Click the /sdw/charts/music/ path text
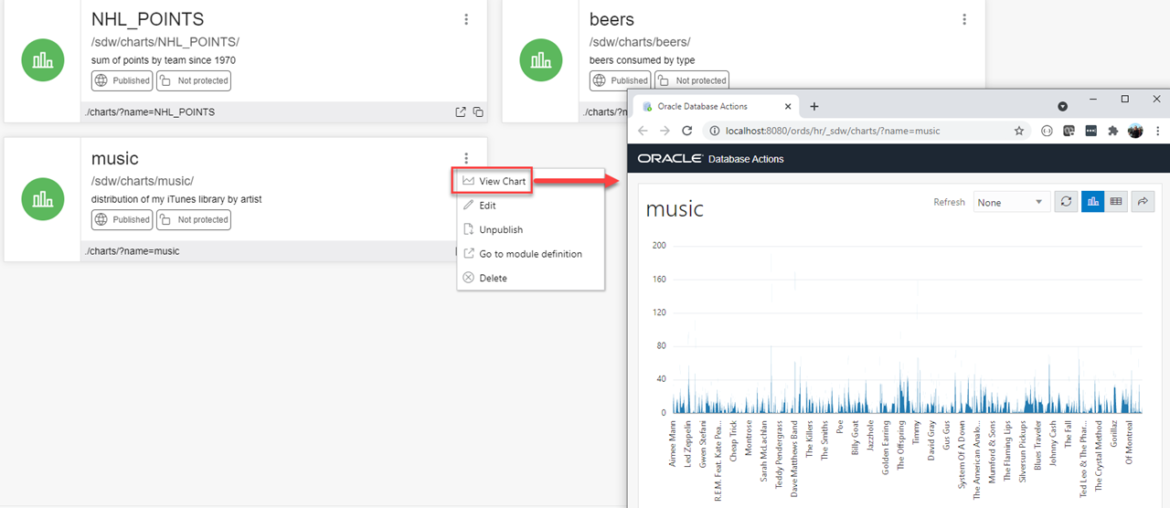This screenshot has height=508, width=1170. tap(142, 181)
